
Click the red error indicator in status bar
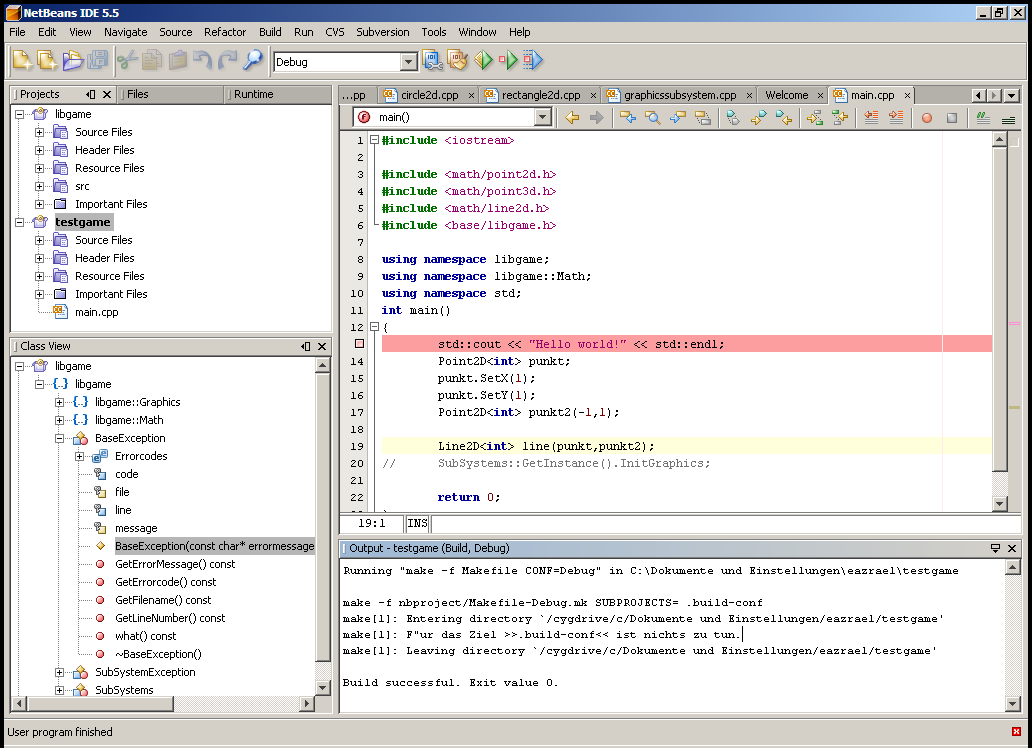pos(1017,732)
